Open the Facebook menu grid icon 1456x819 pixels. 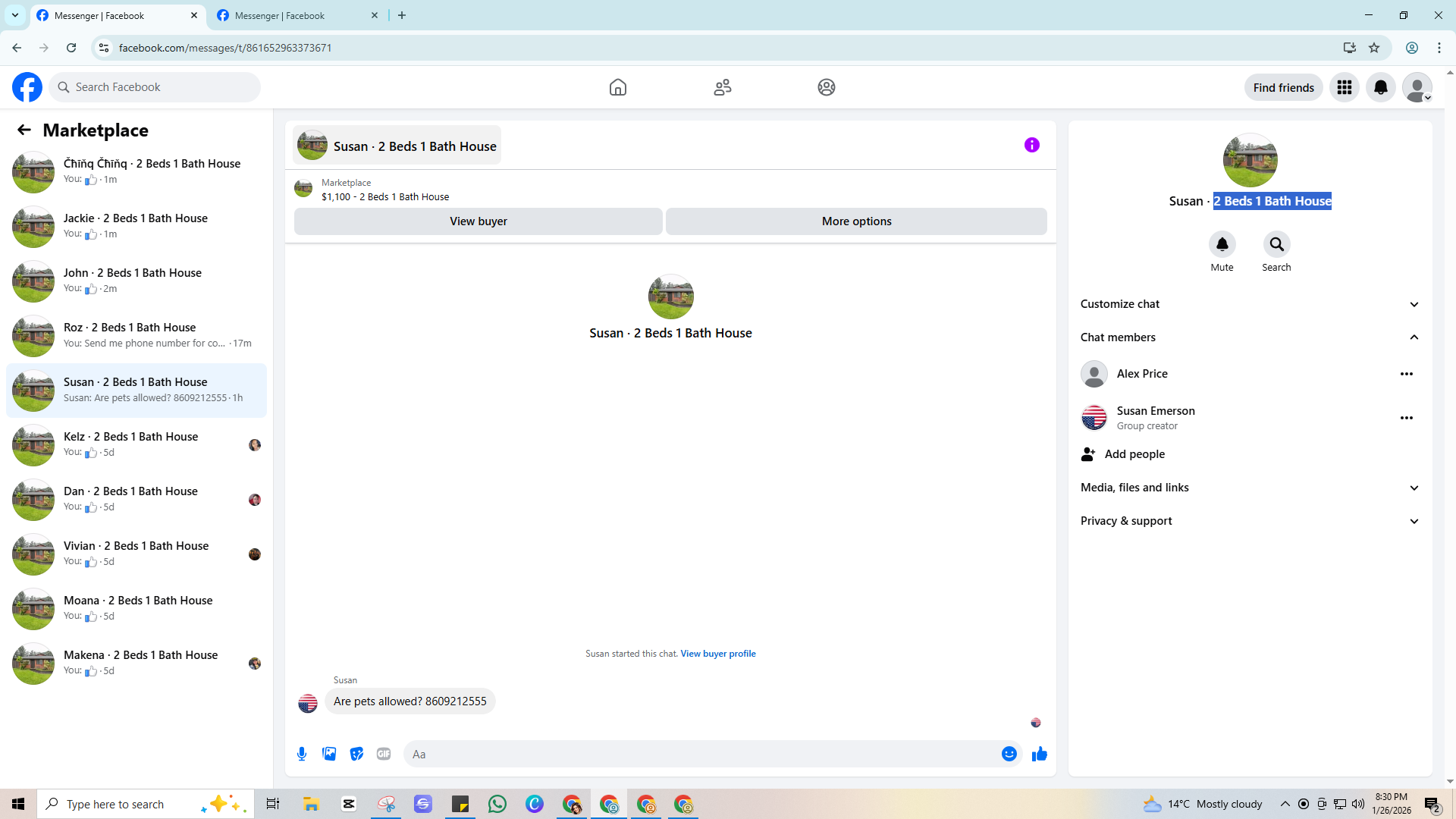point(1345,87)
